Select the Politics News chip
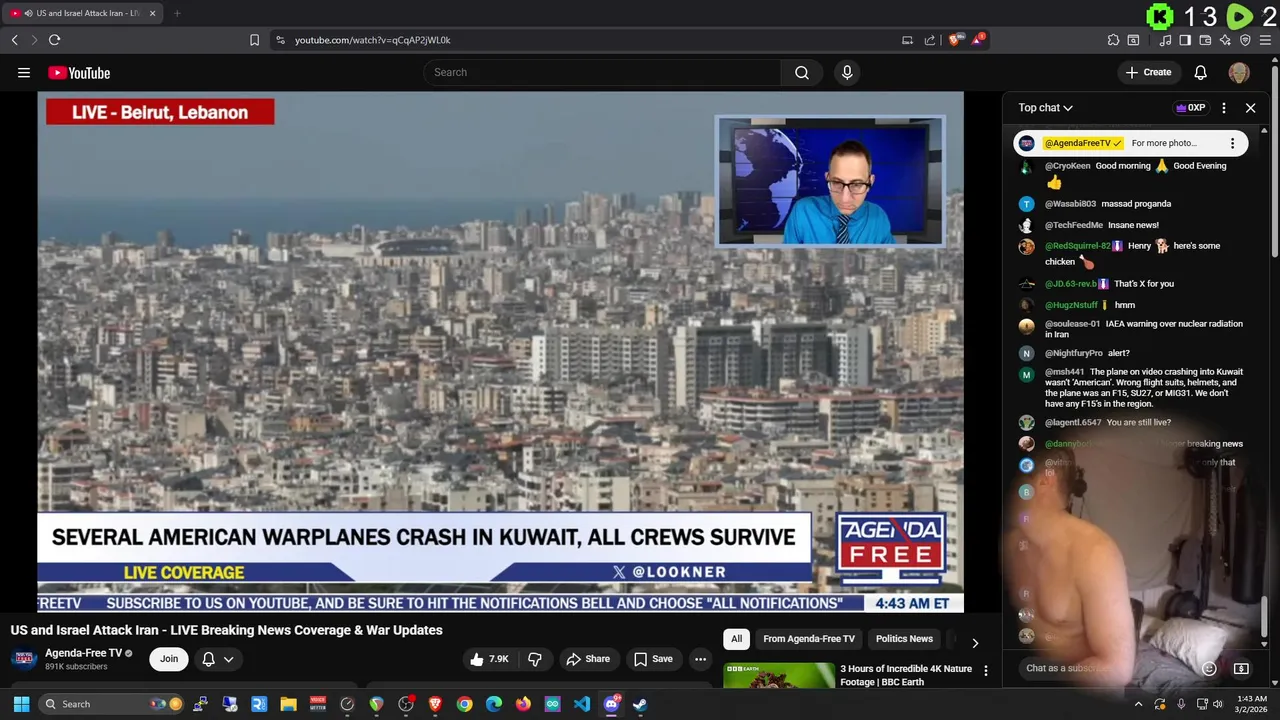 (904, 639)
